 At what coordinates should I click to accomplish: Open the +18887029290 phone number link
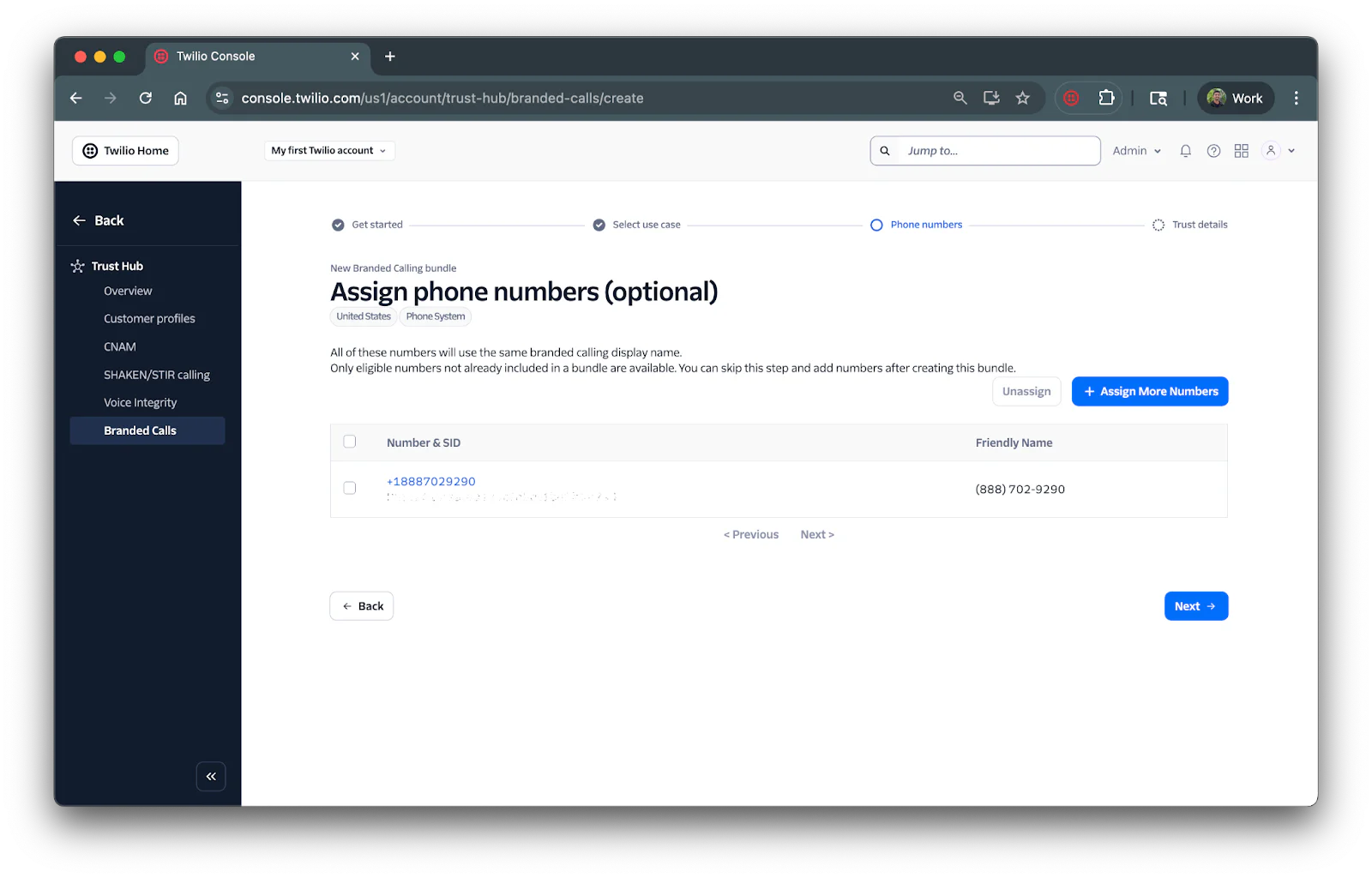coord(430,481)
